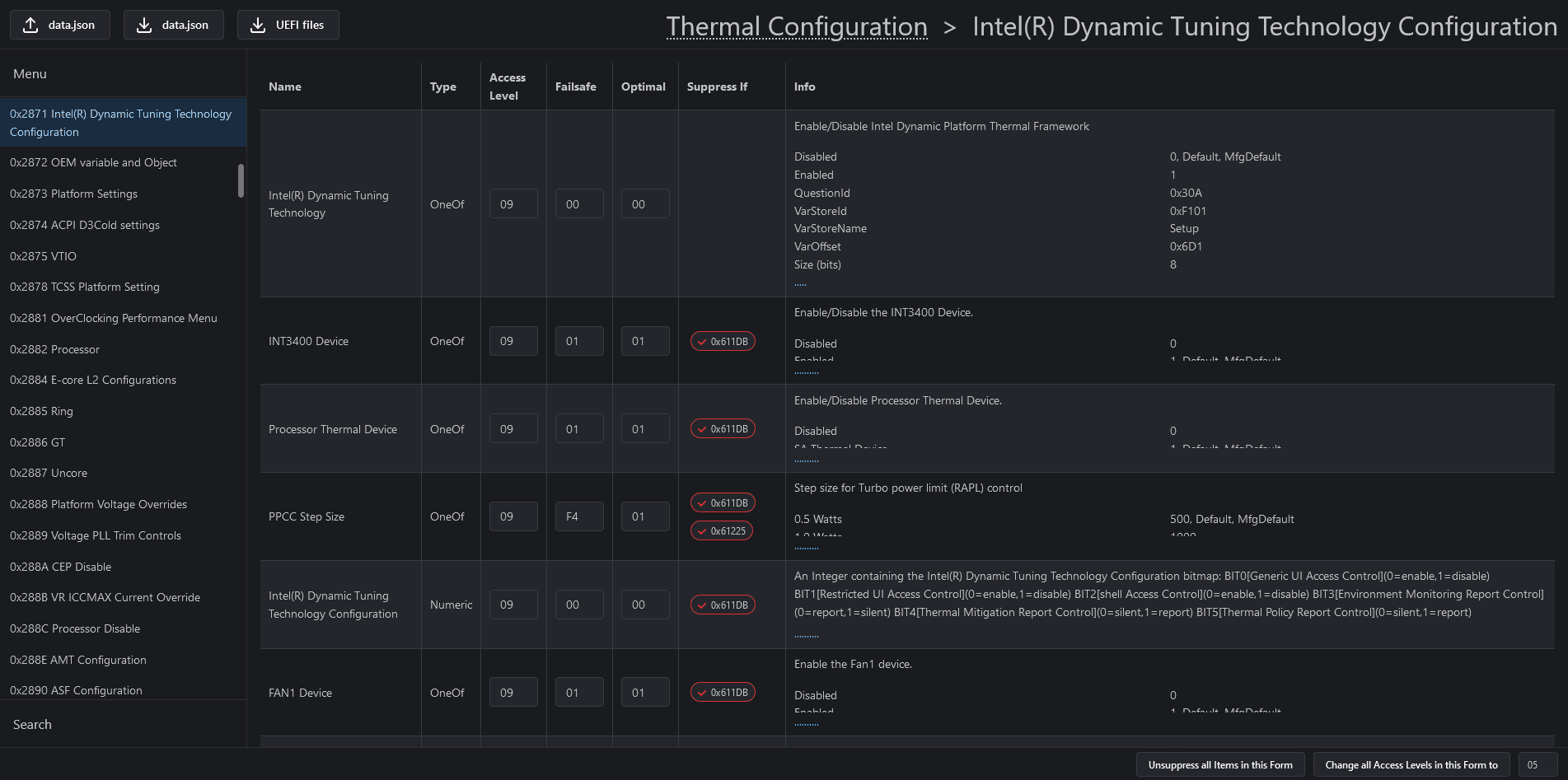
Task: Toggle FAN1 Device 0x611DB suppress chip
Action: point(723,693)
